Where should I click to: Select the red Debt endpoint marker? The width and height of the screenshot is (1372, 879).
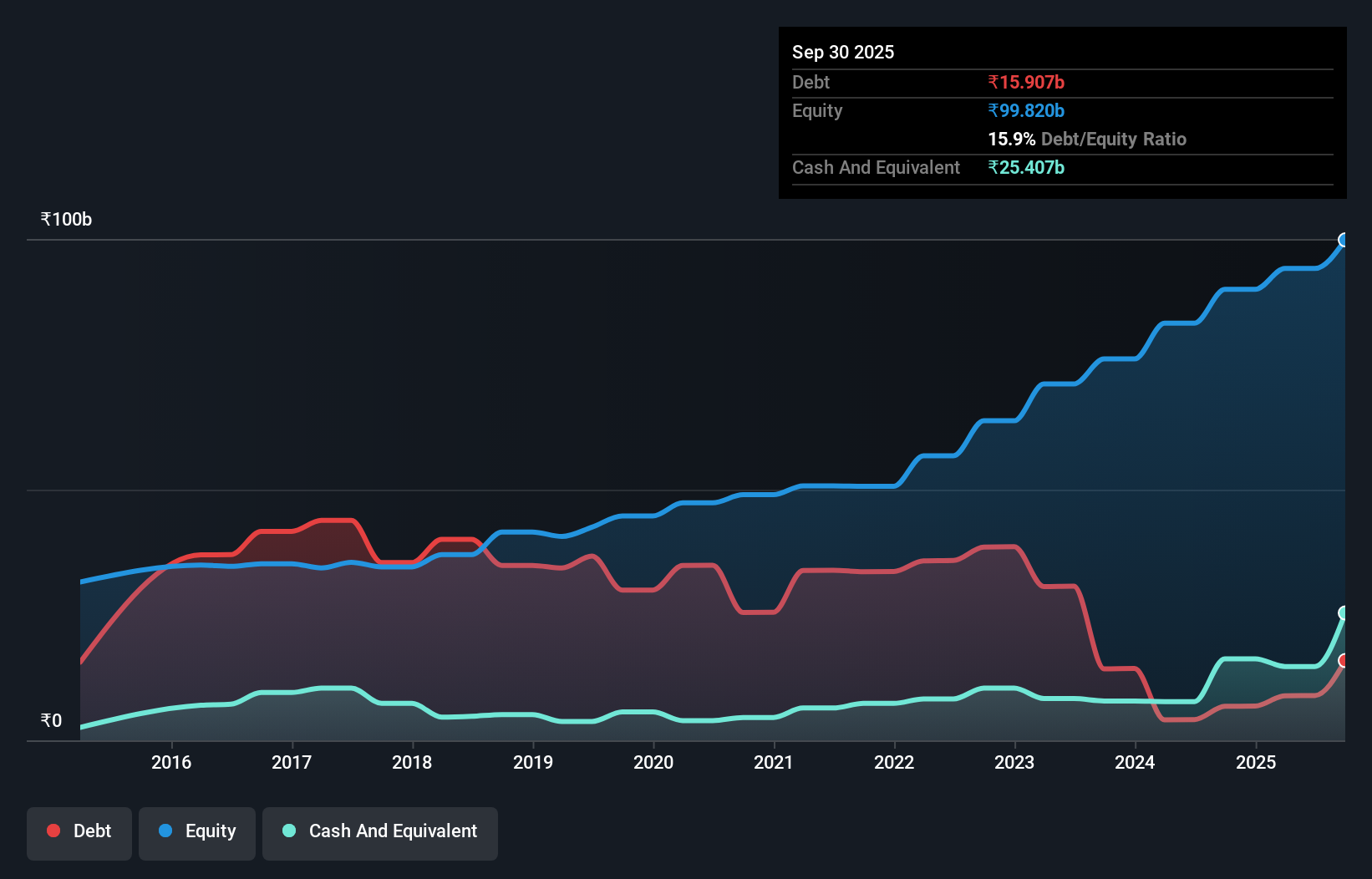1344,661
